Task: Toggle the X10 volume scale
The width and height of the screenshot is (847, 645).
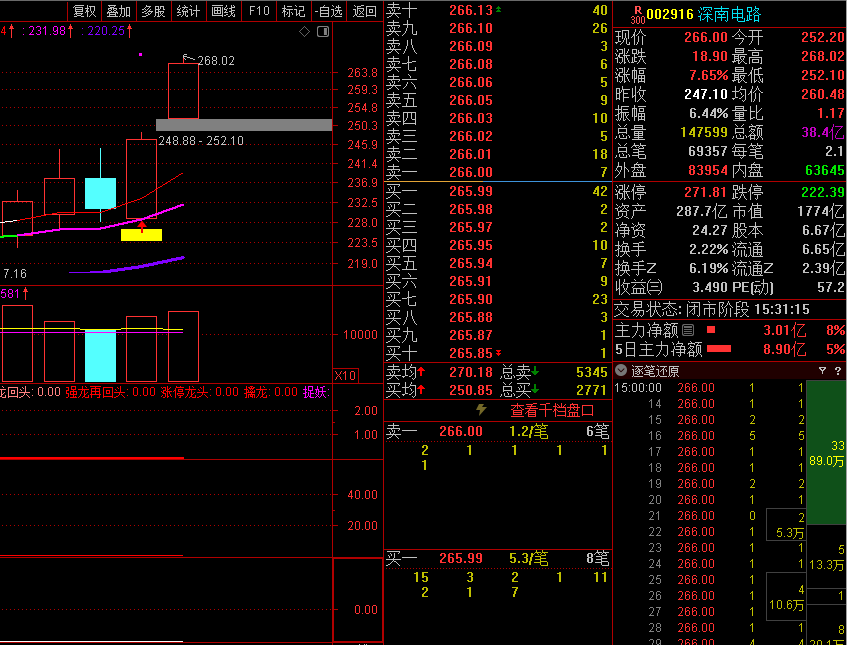Action: (x=345, y=375)
